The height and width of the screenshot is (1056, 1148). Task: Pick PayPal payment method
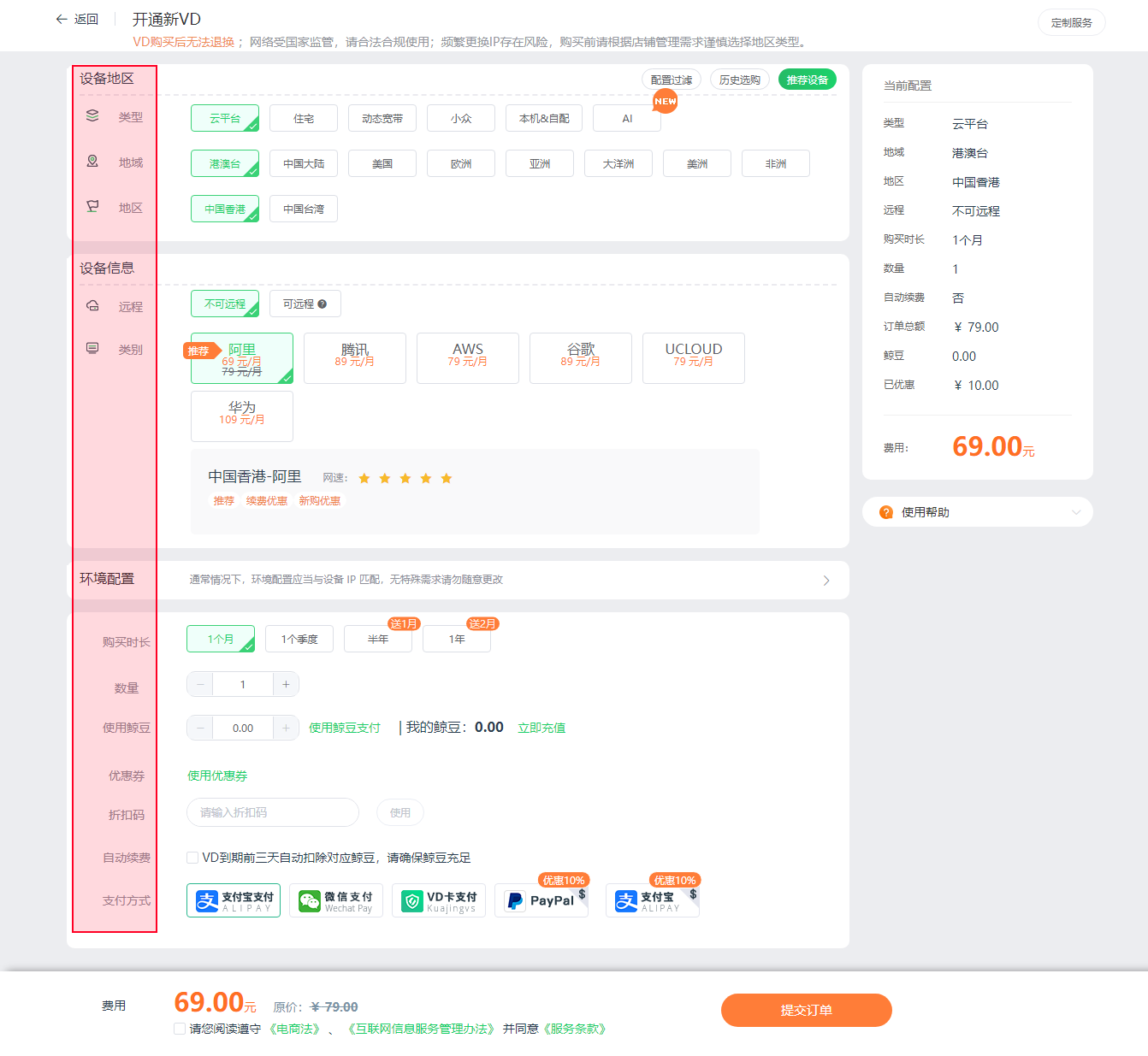(x=541, y=900)
